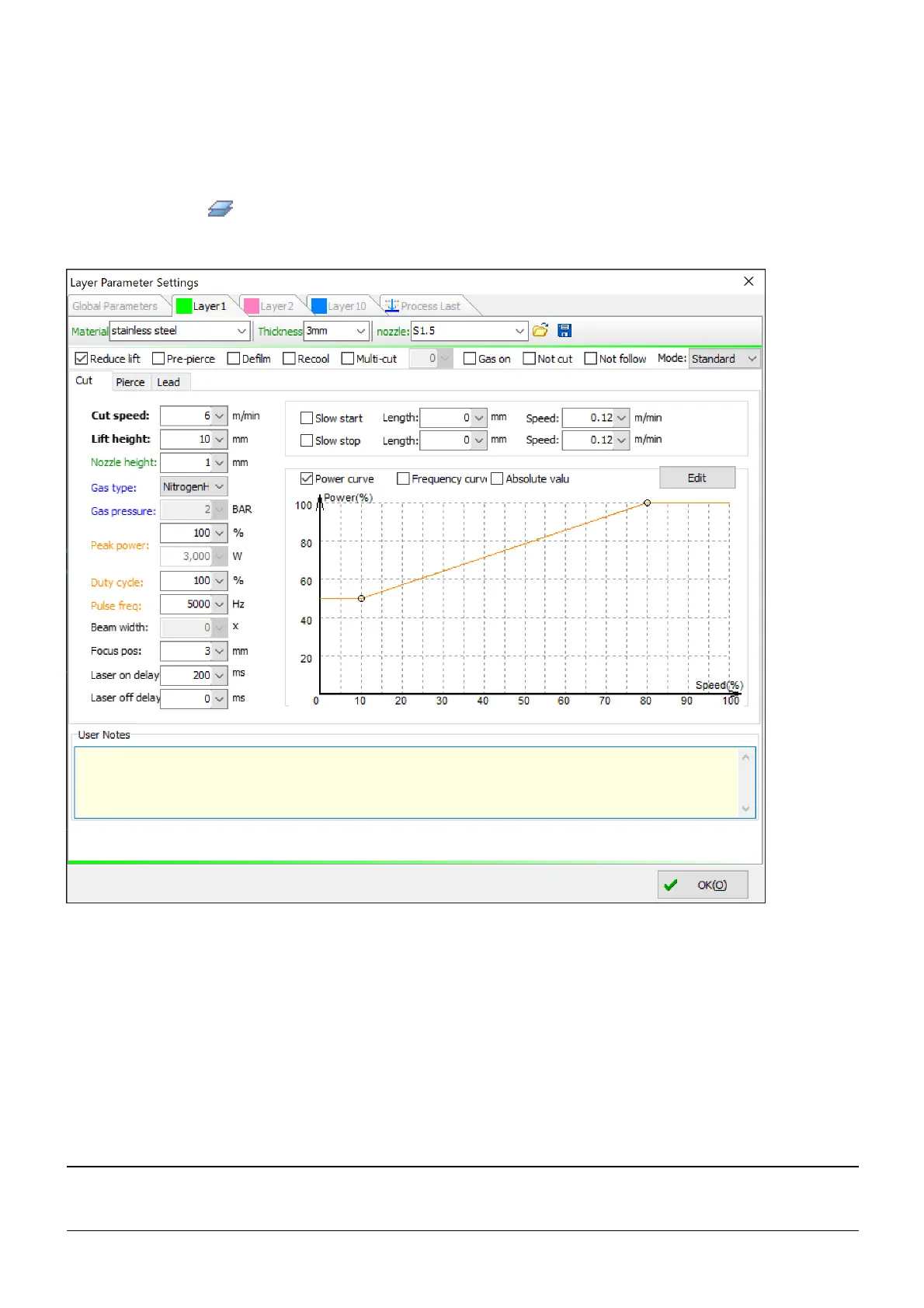This screenshot has width=924, height=1308.
Task: Expand the Thickness dropdown list
Action: point(360,331)
